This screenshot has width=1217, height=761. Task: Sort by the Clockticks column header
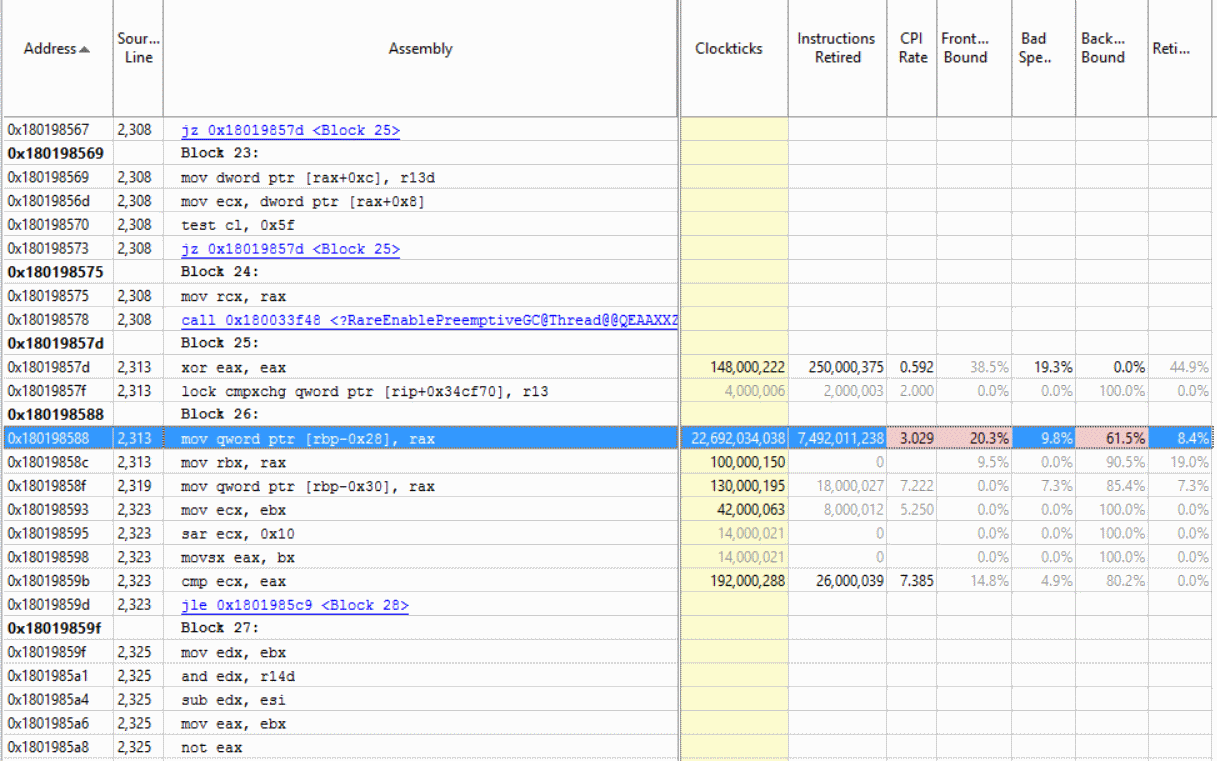(x=729, y=48)
